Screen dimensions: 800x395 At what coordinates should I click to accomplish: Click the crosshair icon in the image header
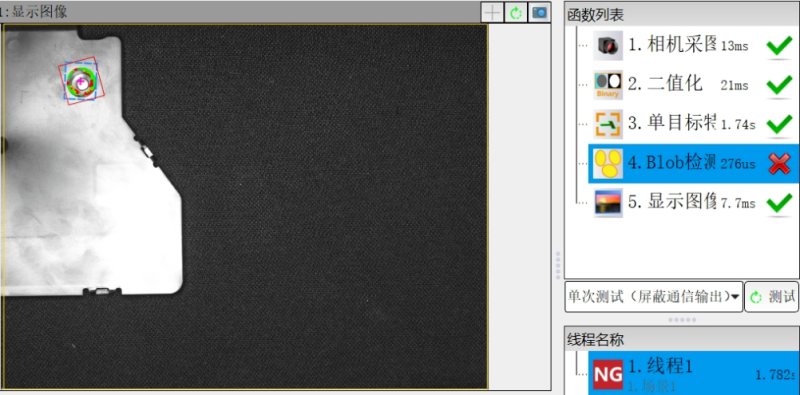click(x=492, y=12)
